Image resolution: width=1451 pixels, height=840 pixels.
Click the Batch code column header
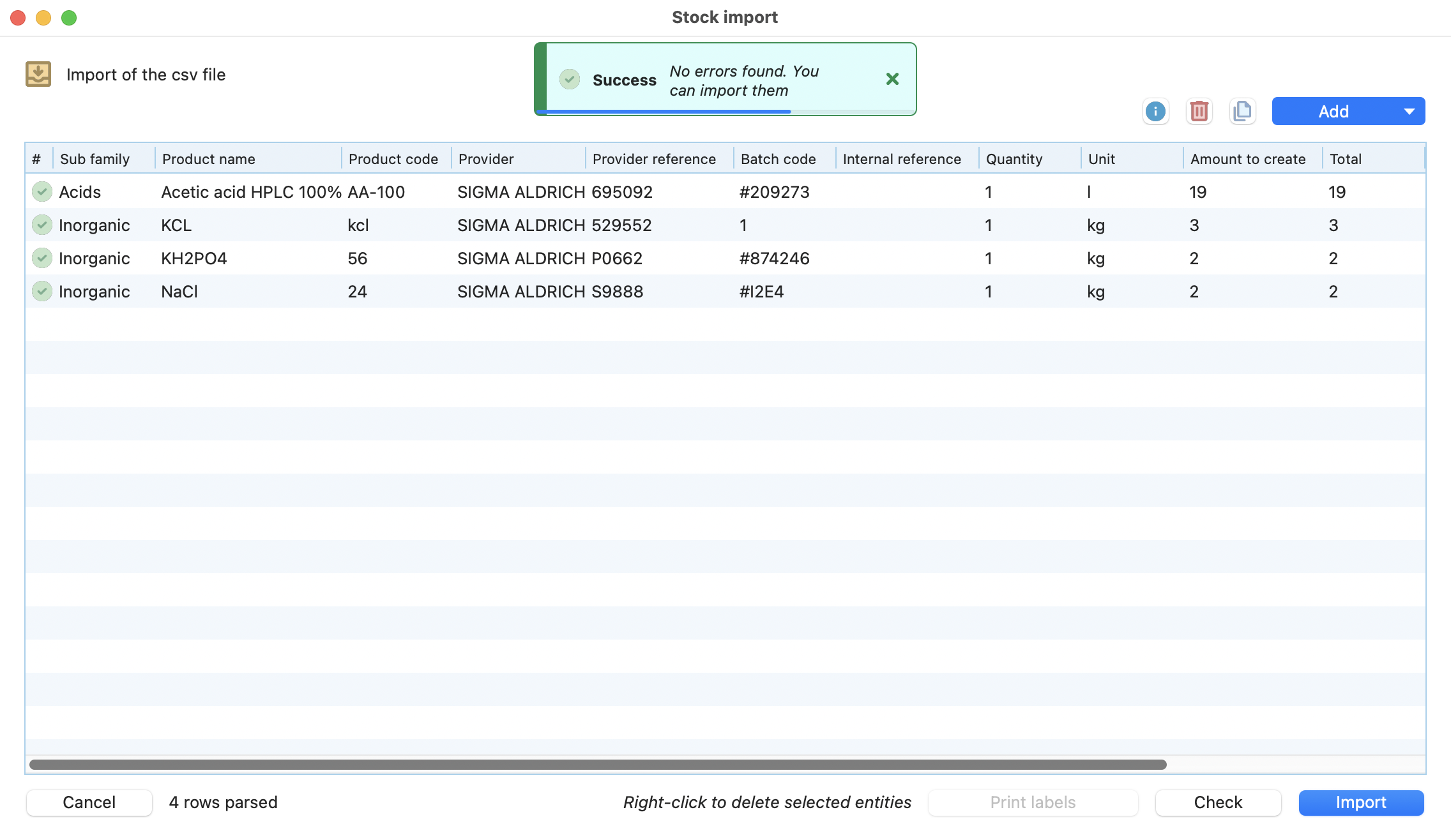(x=784, y=159)
